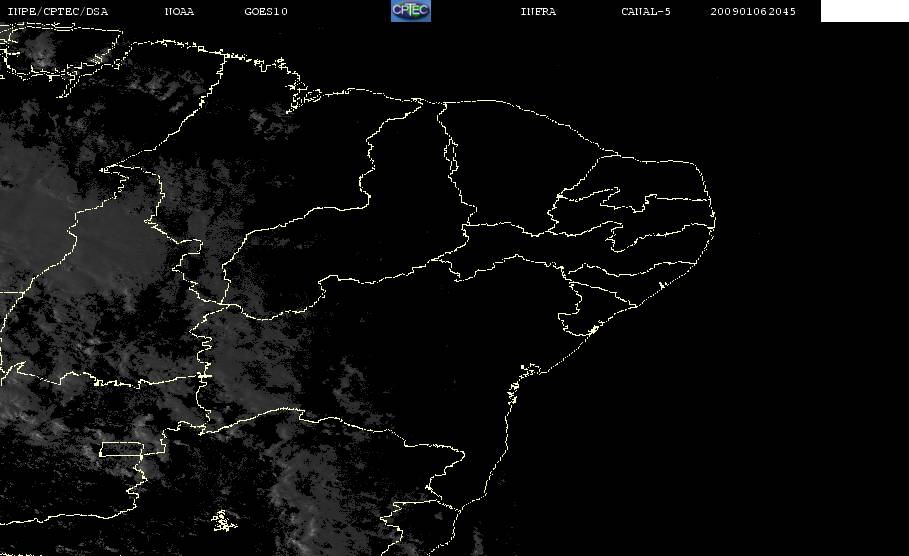Select the INPE/CPTEC/DSA header label
Viewport: 909px width, 556px height.
[x=58, y=12]
